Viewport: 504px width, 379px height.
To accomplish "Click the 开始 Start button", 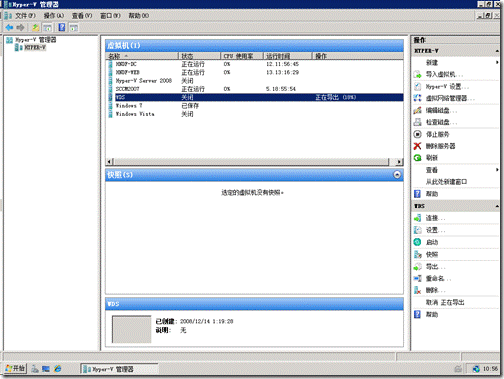I will coord(15,369).
